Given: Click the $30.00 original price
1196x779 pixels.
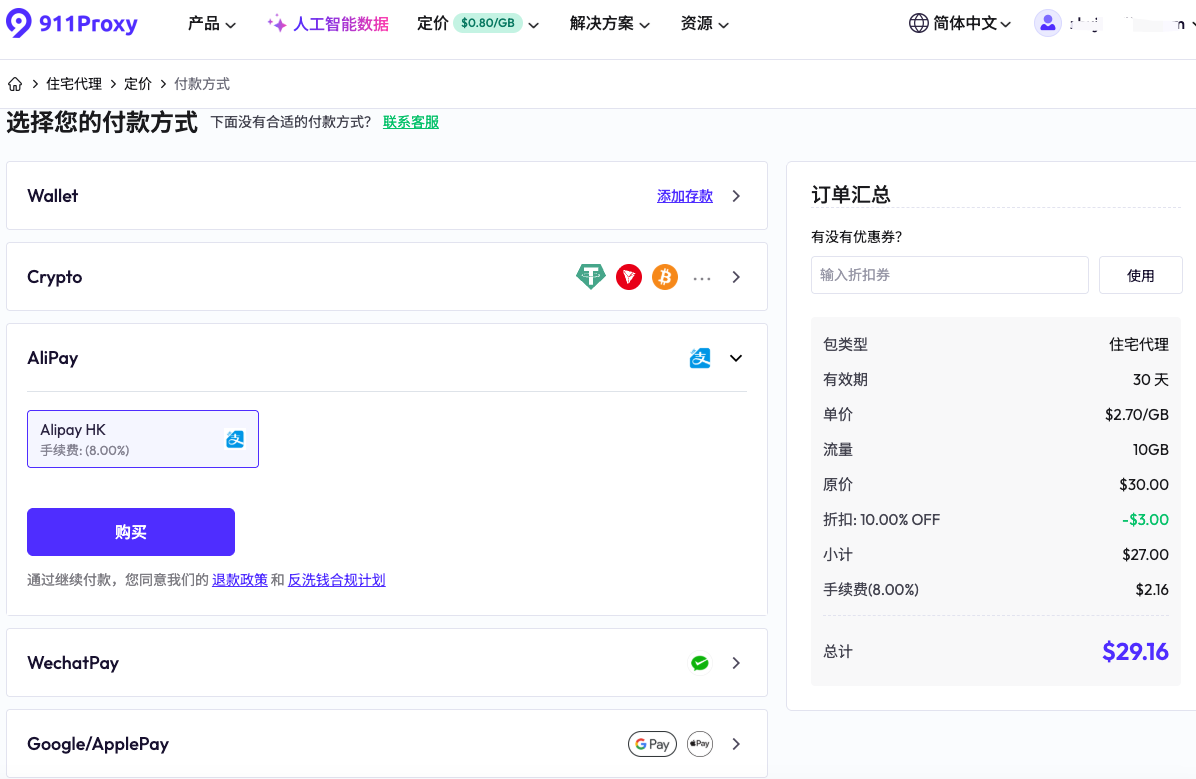Looking at the screenshot, I should click(1143, 484).
